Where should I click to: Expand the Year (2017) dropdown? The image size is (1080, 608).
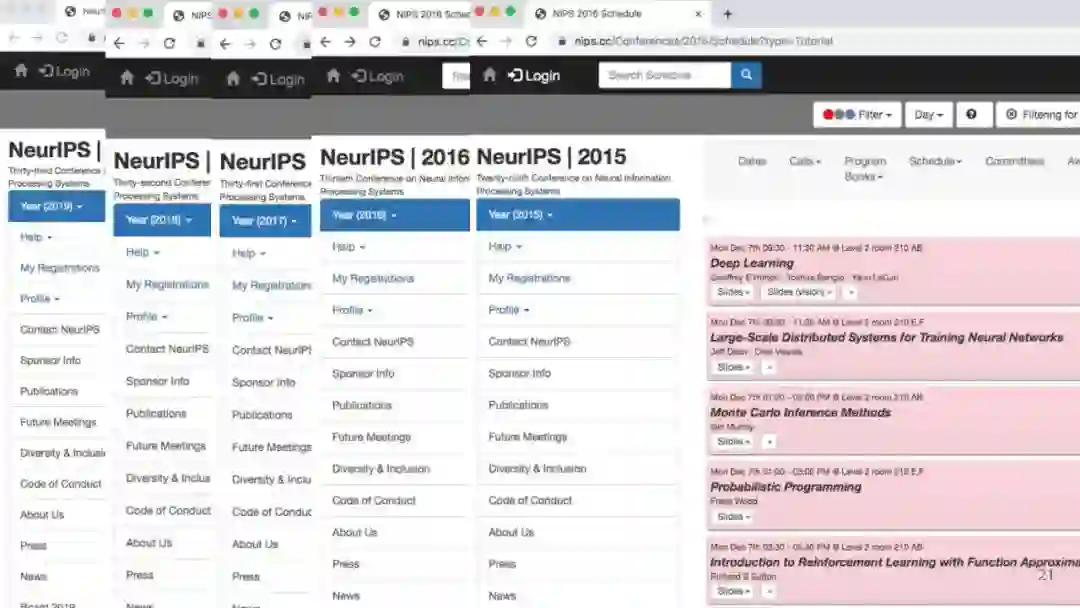pyautogui.click(x=265, y=220)
